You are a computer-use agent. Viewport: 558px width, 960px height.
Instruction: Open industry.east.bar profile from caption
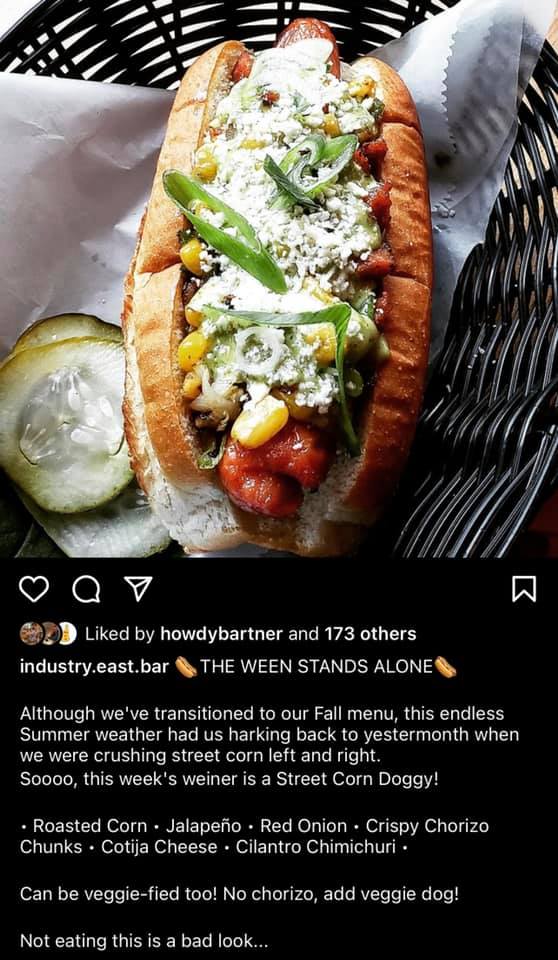click(94, 667)
